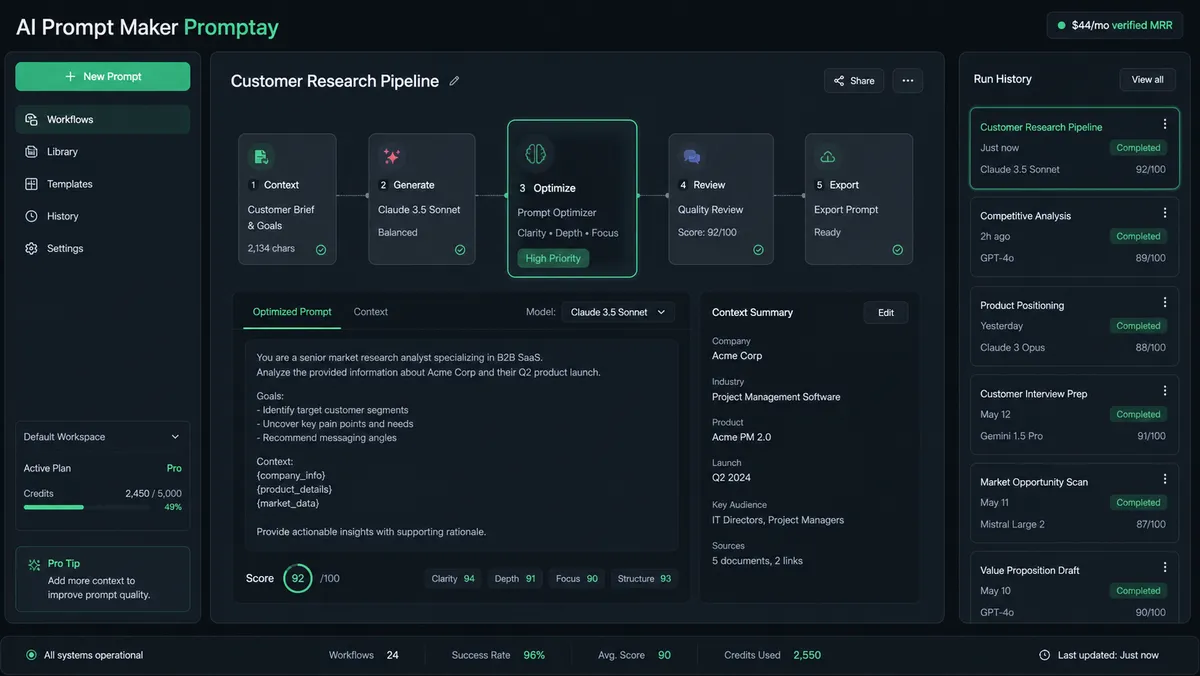Image resolution: width=1200 pixels, height=676 pixels.
Task: Switch to the Optimized Prompt tab
Action: (292, 312)
